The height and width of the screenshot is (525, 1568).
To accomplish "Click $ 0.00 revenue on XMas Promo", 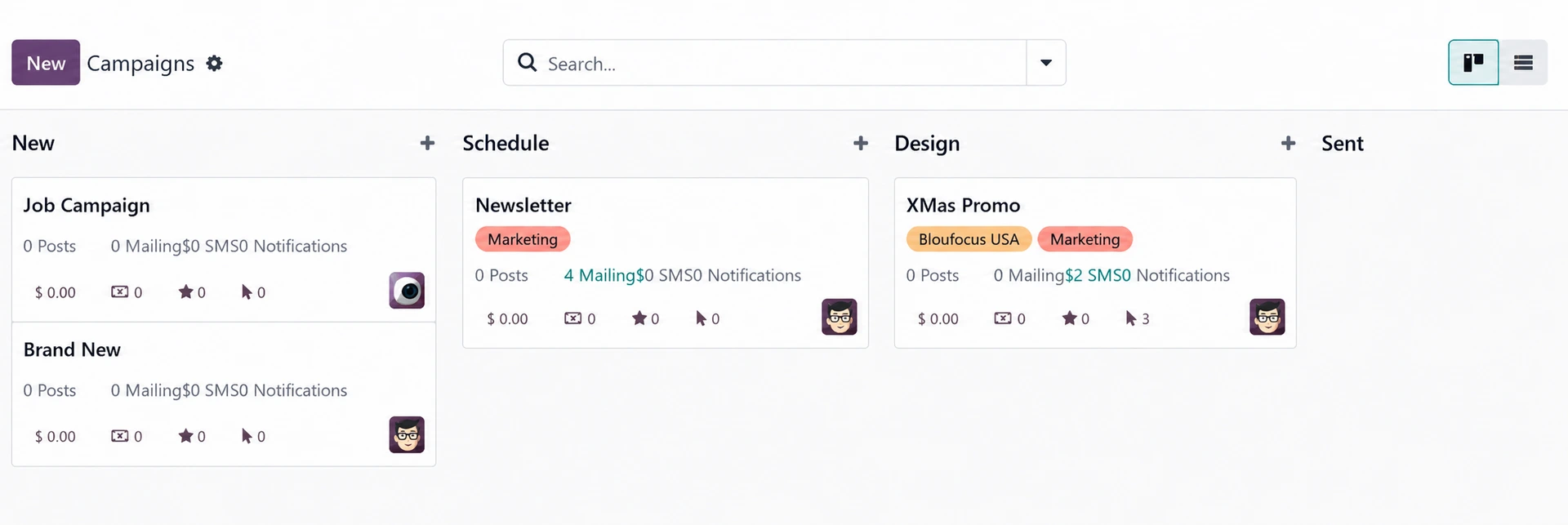I will [x=938, y=319].
